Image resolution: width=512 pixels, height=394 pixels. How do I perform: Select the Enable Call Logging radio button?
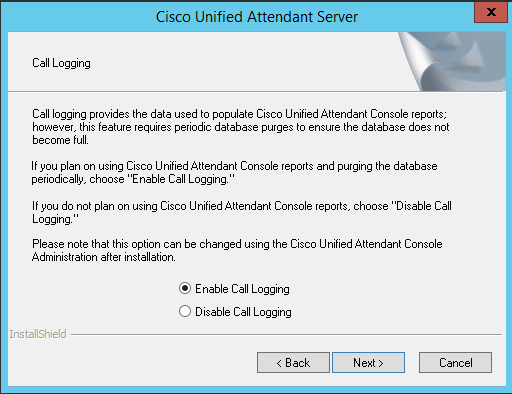click(185, 288)
